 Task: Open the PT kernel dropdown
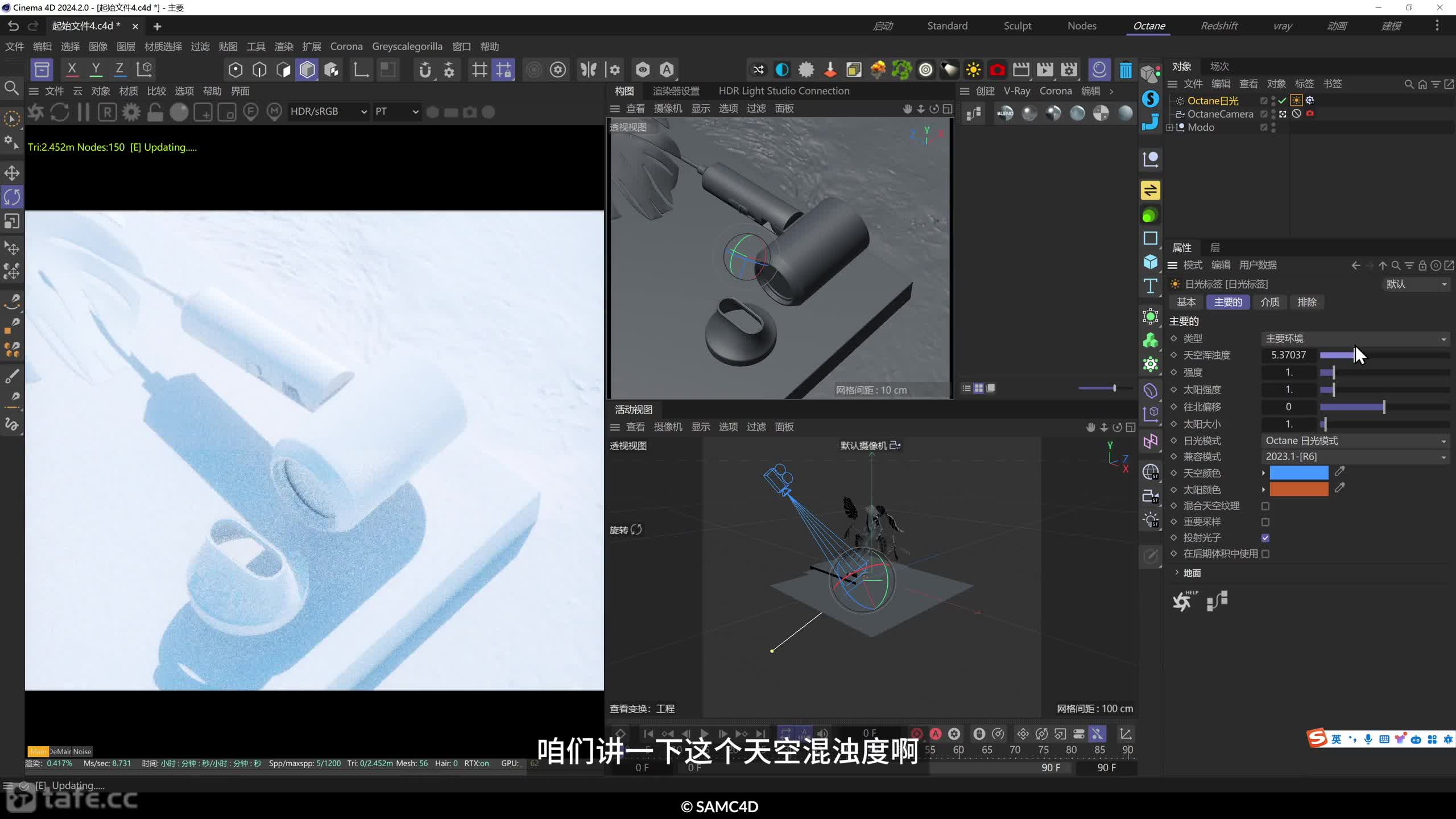tap(396, 111)
